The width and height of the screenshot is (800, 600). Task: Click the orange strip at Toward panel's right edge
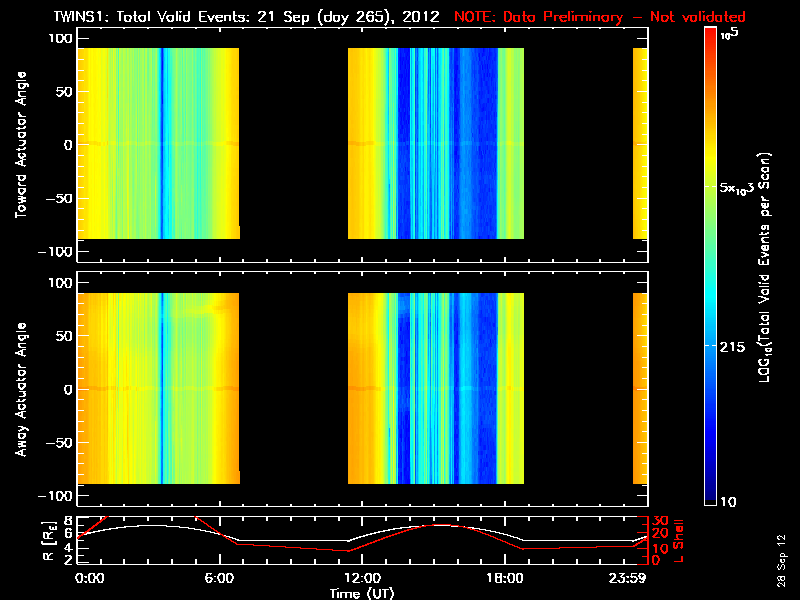click(640, 143)
